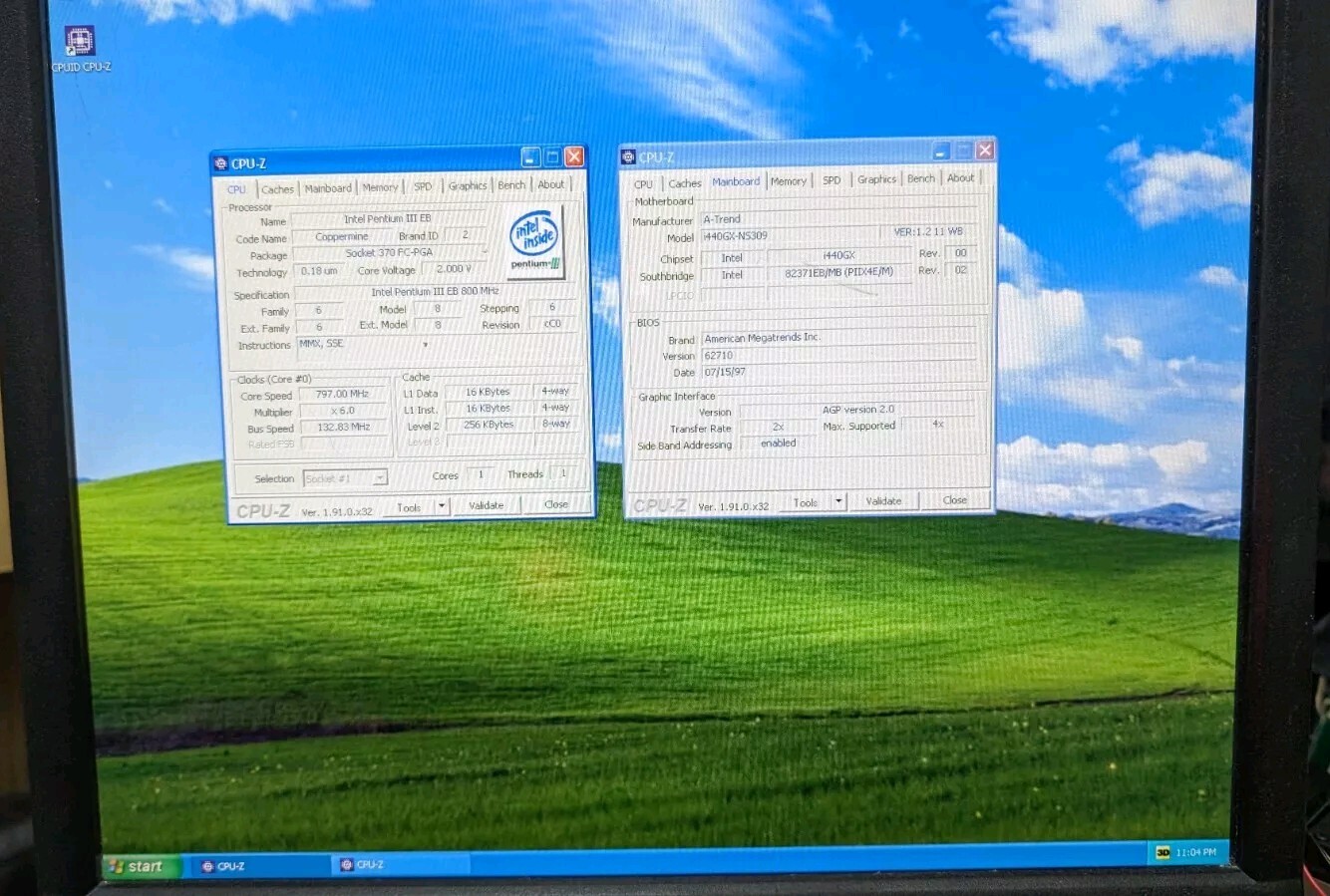The width and height of the screenshot is (1330, 896).
Task: Click the processor Name field Intel Pentium III EB
Action: (388, 219)
